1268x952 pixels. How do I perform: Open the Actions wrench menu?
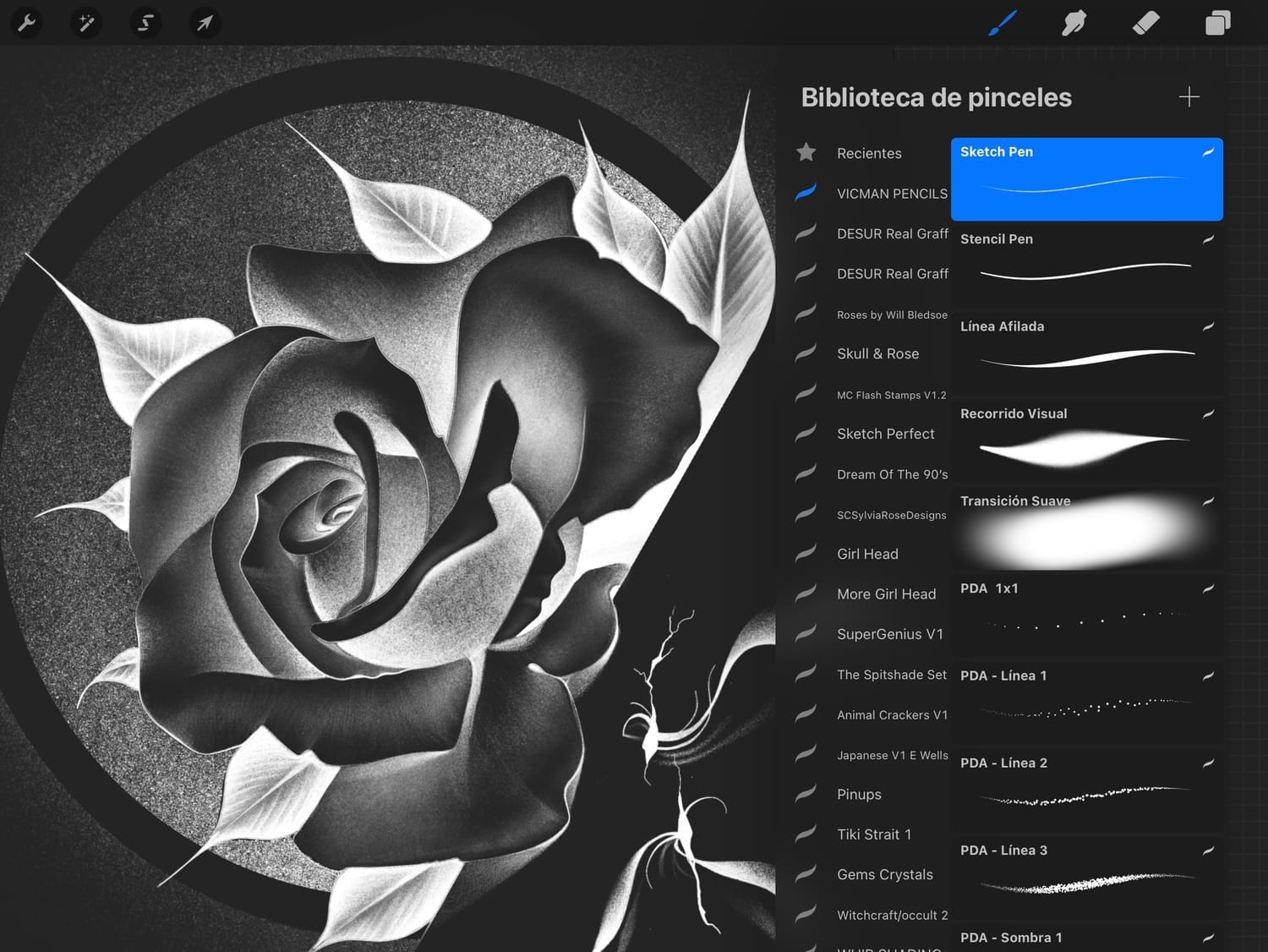[26, 23]
